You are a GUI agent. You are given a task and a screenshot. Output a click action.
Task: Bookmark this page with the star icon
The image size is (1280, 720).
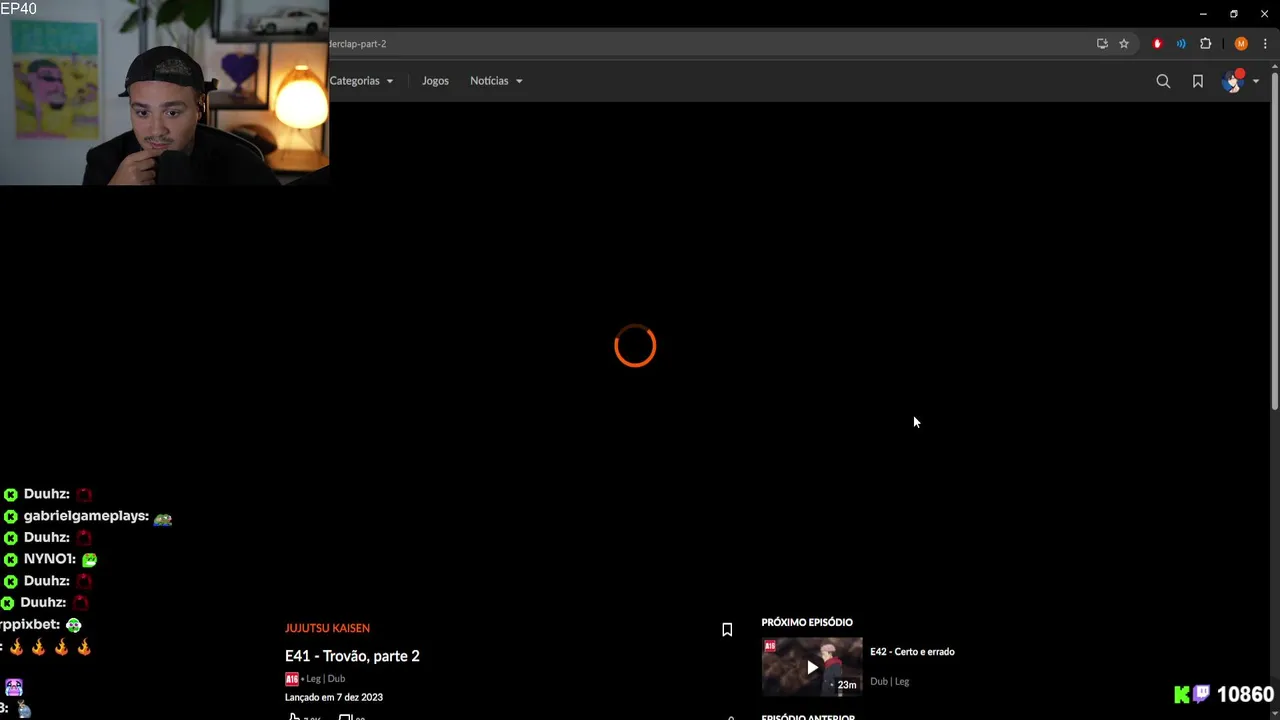click(x=1124, y=44)
